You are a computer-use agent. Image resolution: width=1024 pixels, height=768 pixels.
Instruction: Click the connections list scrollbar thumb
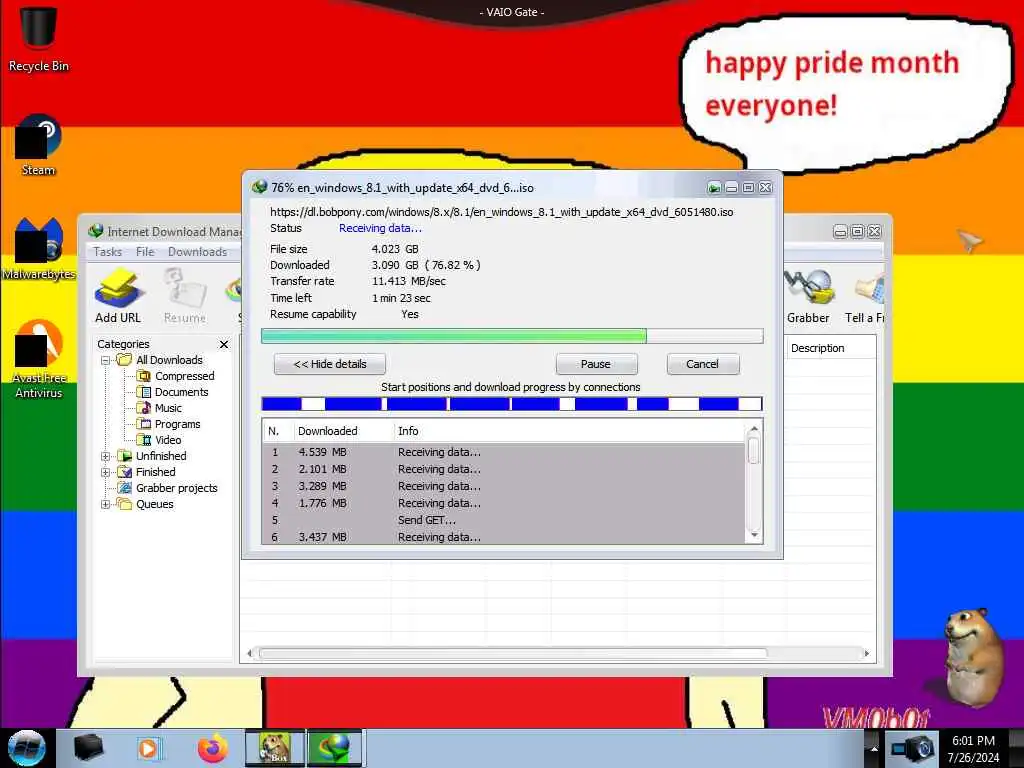click(754, 451)
